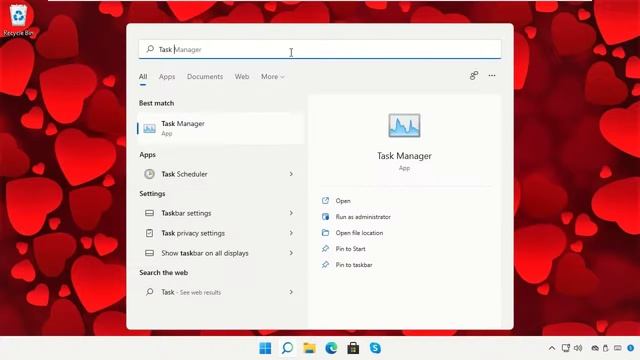Choose Pin to taskbar

354,264
